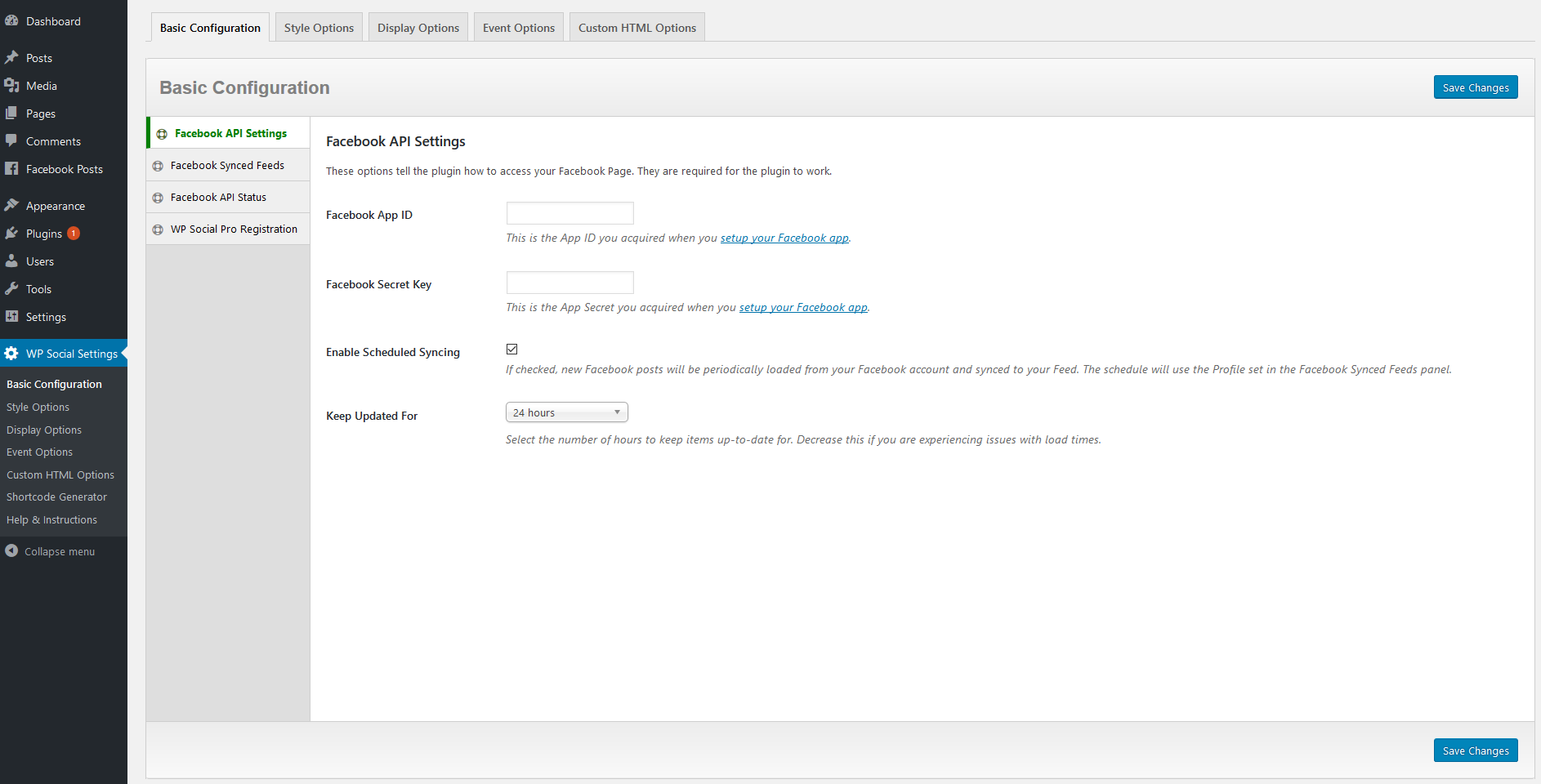Click the top Save Changes button
1541x784 pixels.
[1475, 87]
